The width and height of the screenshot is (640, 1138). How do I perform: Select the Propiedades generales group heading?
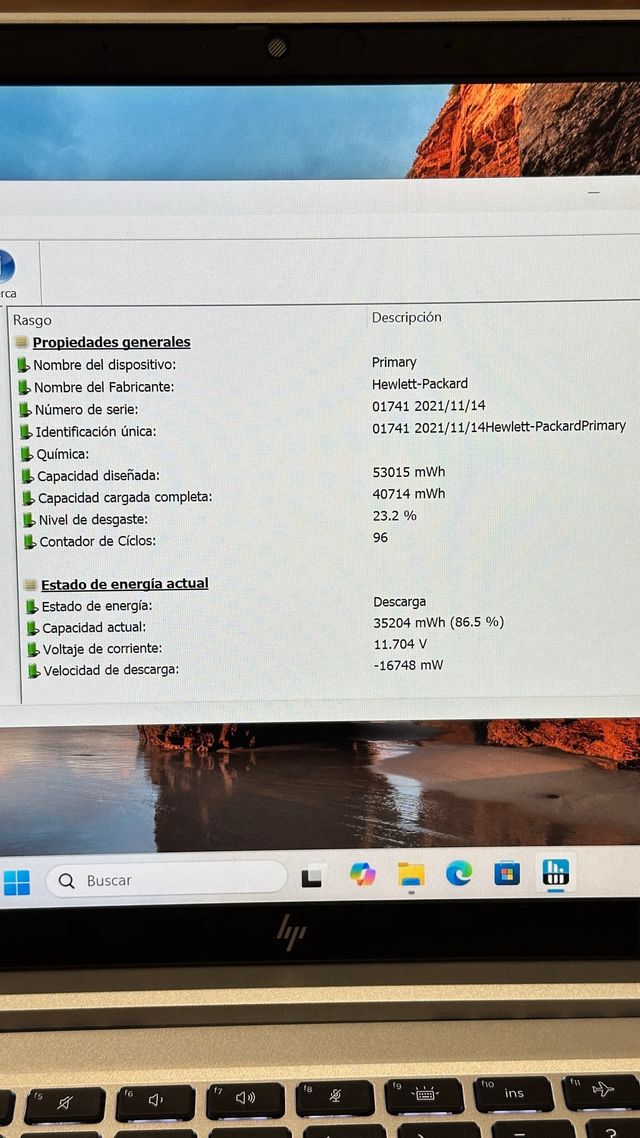pyautogui.click(x=112, y=342)
